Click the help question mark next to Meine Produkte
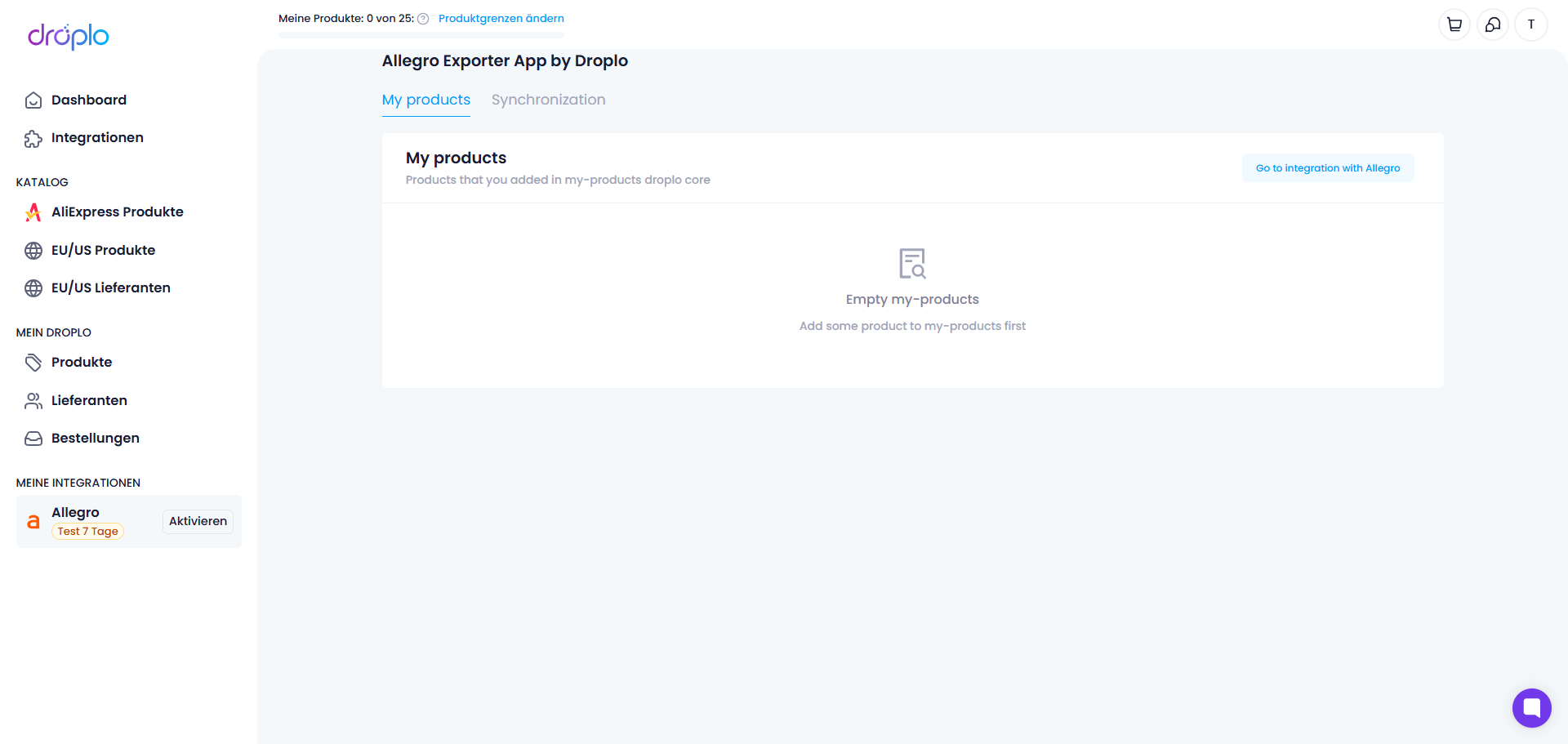The height and width of the screenshot is (744, 1568). (x=423, y=19)
